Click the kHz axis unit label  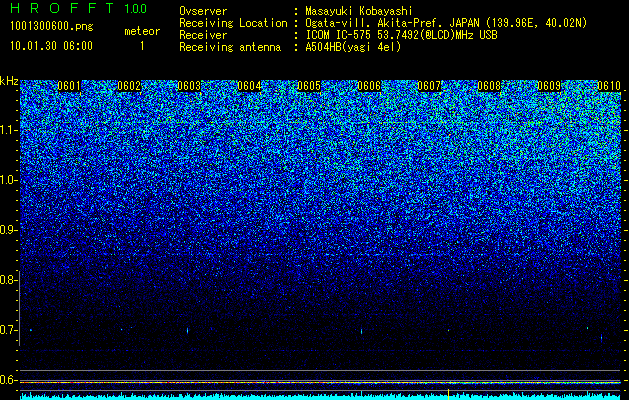pos(9,81)
